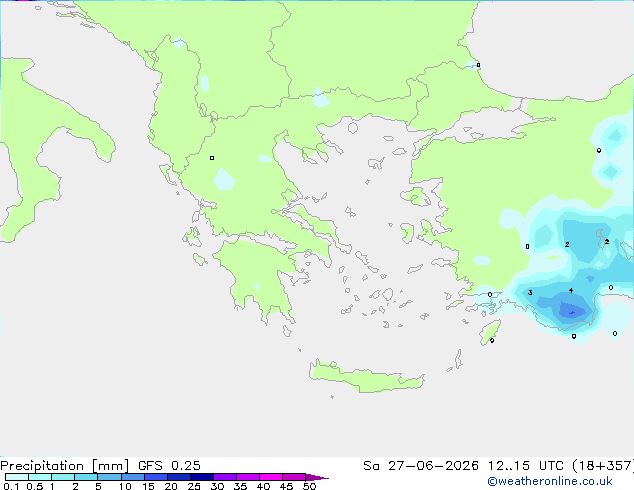
Task: Click the legend label '0.1'
Action: (x=11, y=486)
